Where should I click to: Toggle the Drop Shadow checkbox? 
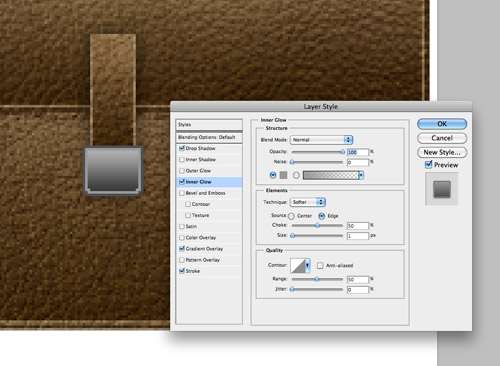[x=182, y=148]
